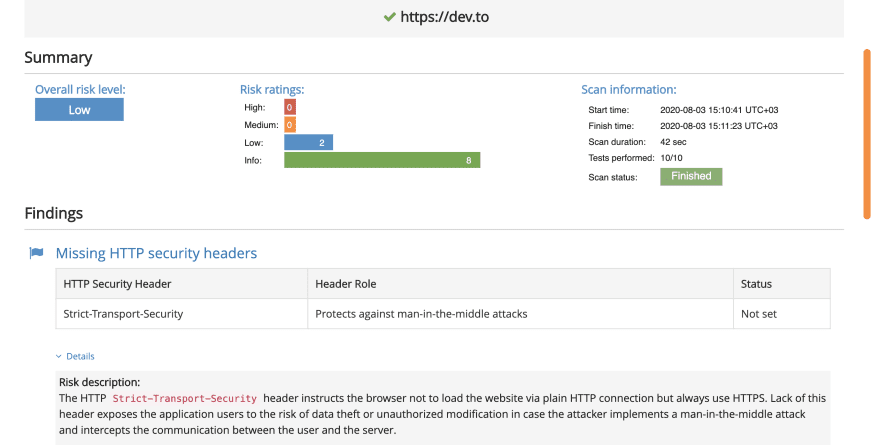Select the Strict-Transport-Security table cell
880x445 pixels.
coord(123,314)
